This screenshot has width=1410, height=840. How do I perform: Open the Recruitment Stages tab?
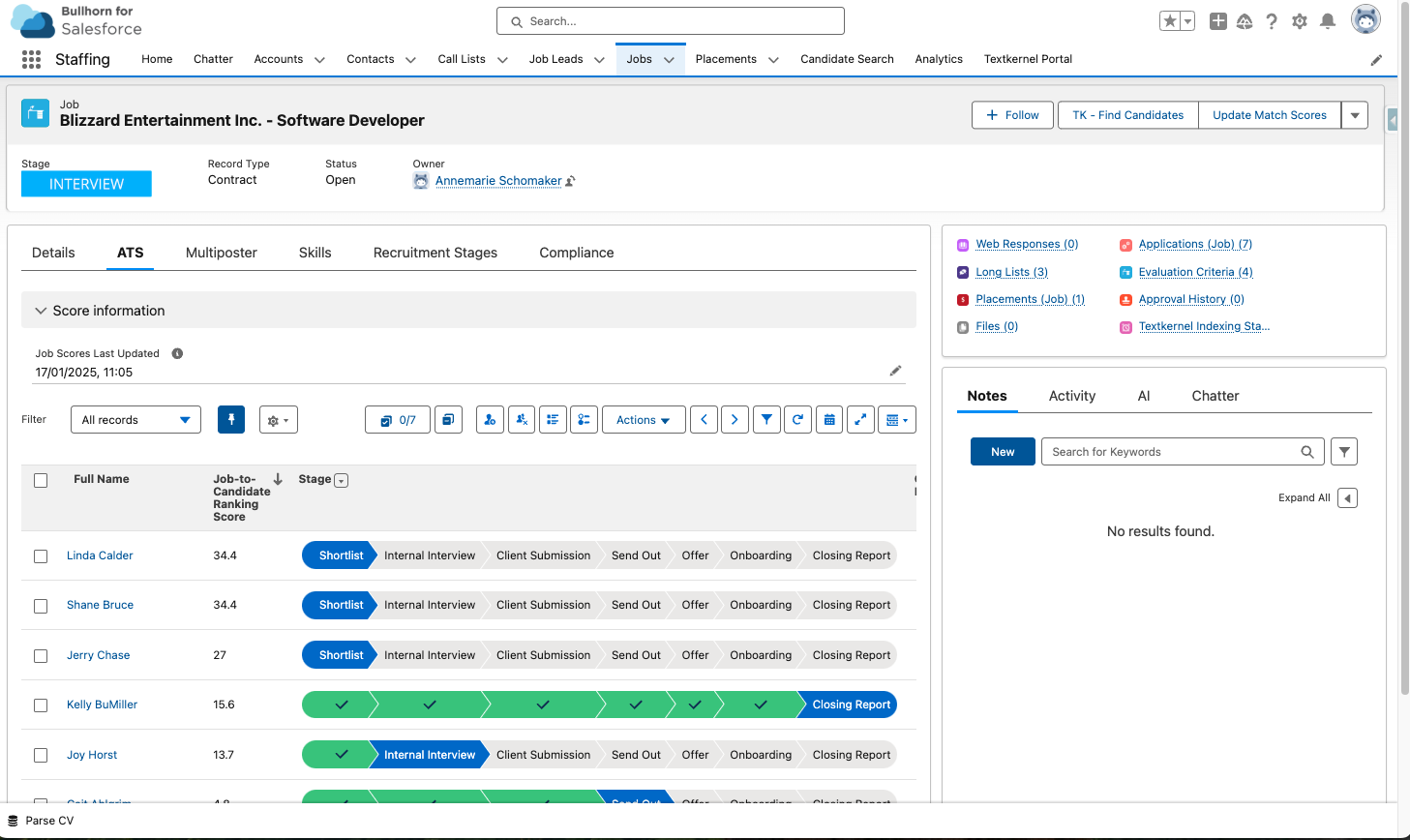point(435,253)
